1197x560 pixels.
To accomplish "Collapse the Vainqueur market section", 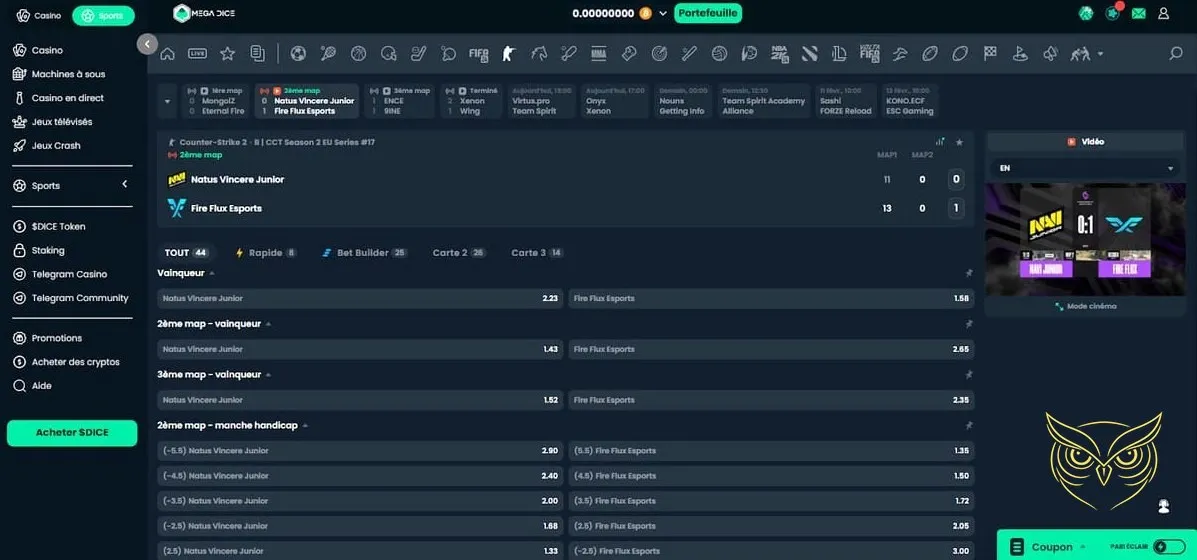I will pos(212,273).
